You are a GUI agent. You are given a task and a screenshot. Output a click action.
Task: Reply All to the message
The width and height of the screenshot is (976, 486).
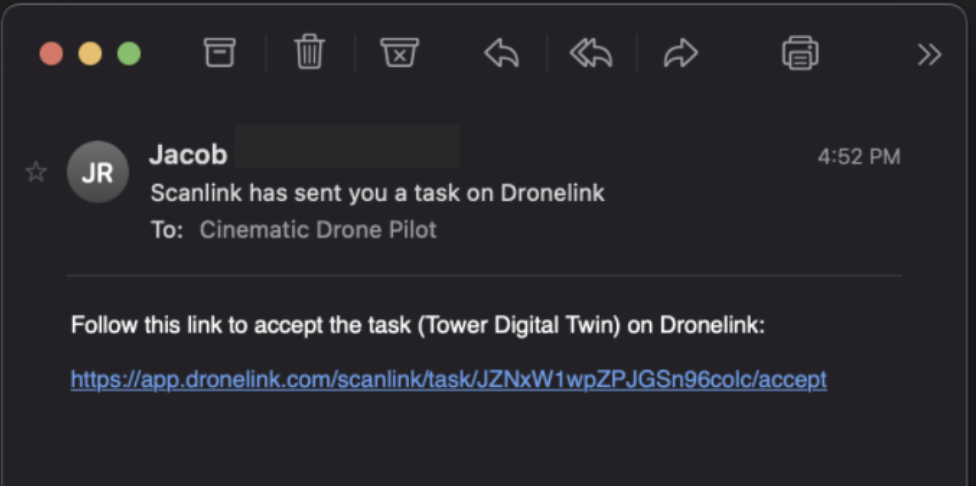coord(591,54)
